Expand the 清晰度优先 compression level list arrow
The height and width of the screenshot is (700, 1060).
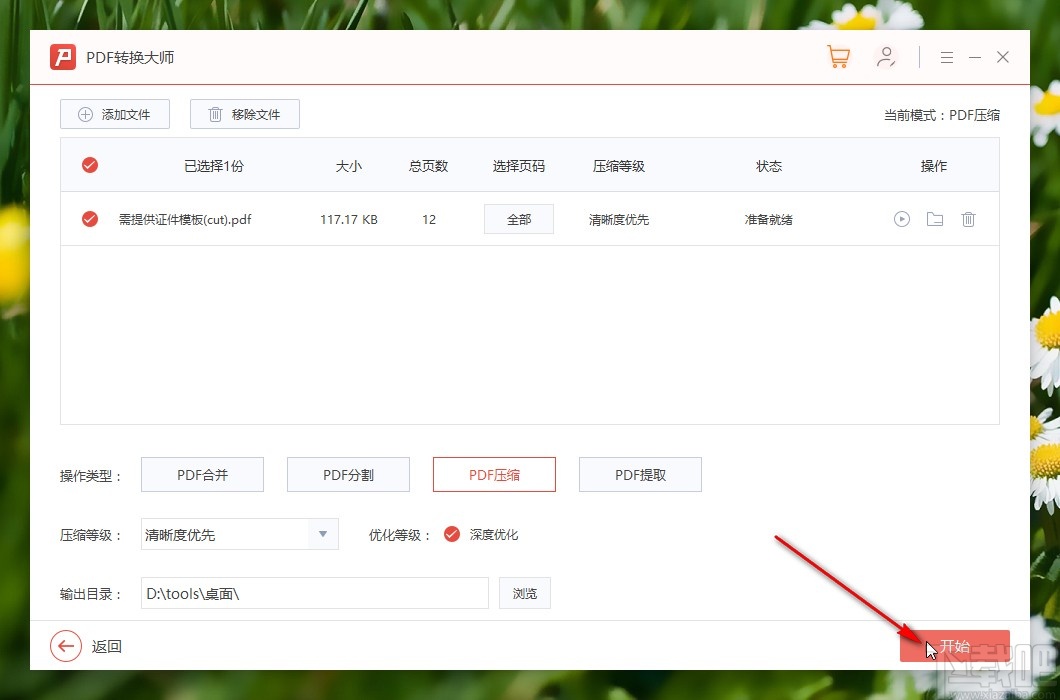(322, 534)
